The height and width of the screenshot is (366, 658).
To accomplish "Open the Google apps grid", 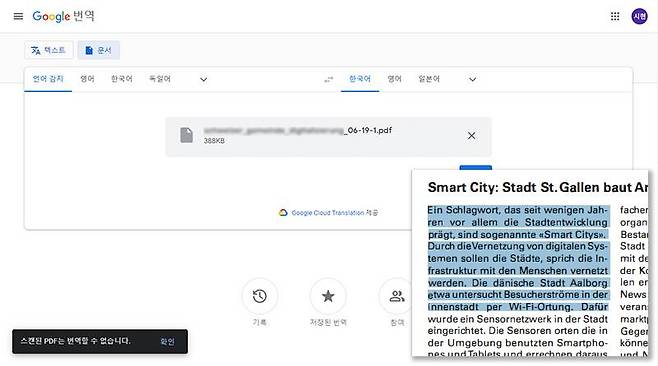I will coord(615,16).
